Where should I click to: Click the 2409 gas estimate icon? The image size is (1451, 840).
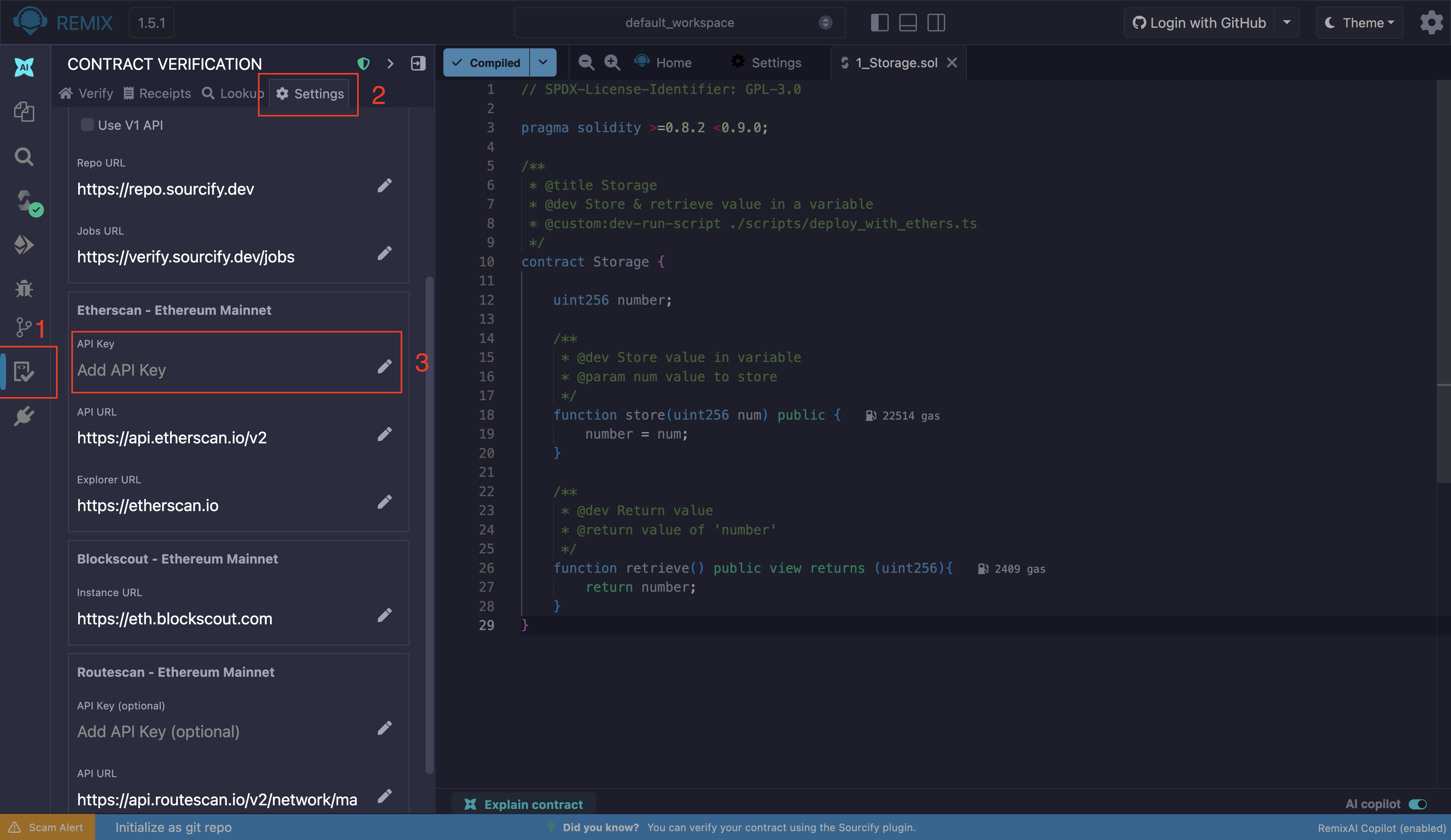click(983, 569)
